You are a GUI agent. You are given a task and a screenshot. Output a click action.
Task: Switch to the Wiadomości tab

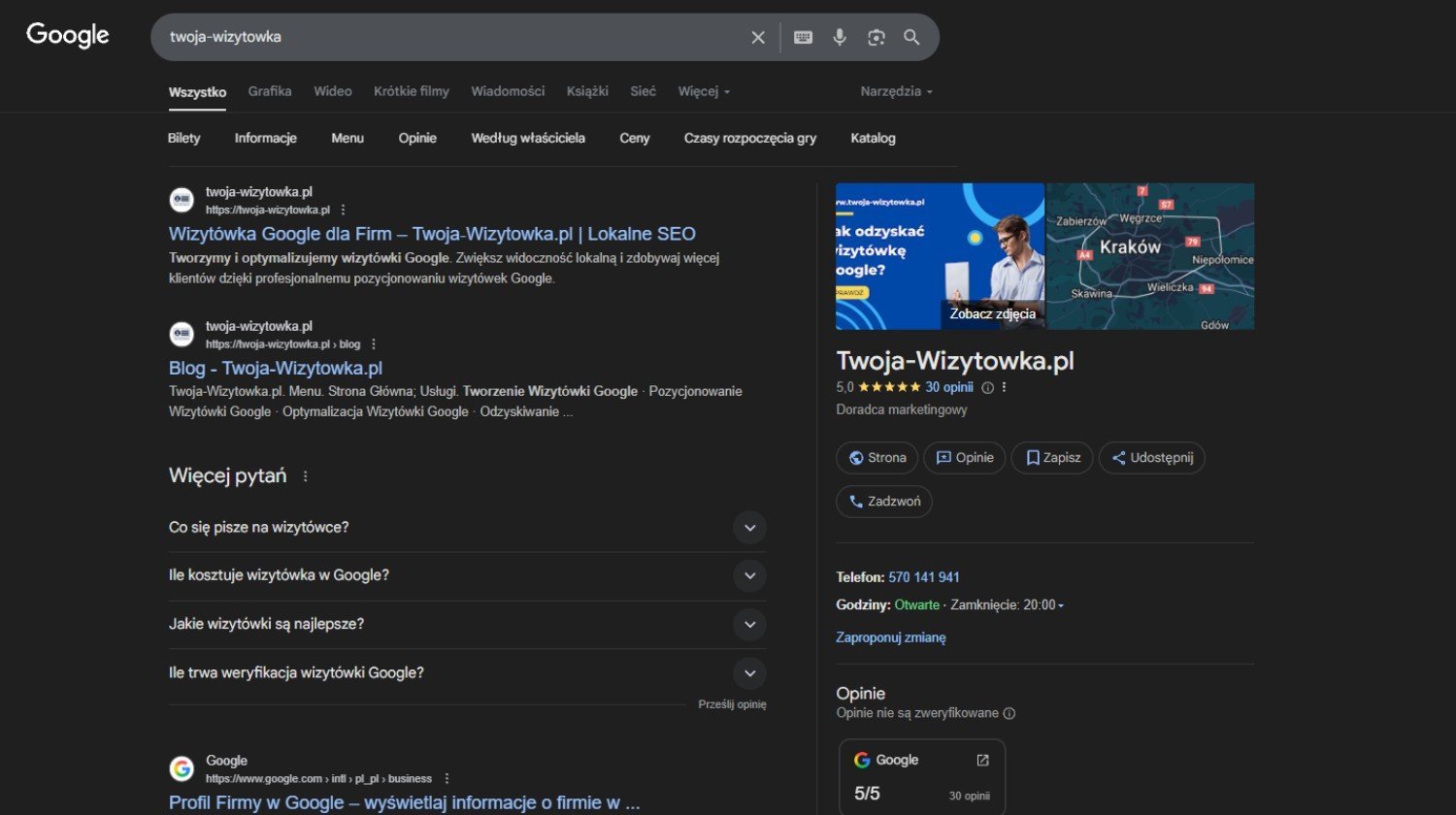(508, 91)
